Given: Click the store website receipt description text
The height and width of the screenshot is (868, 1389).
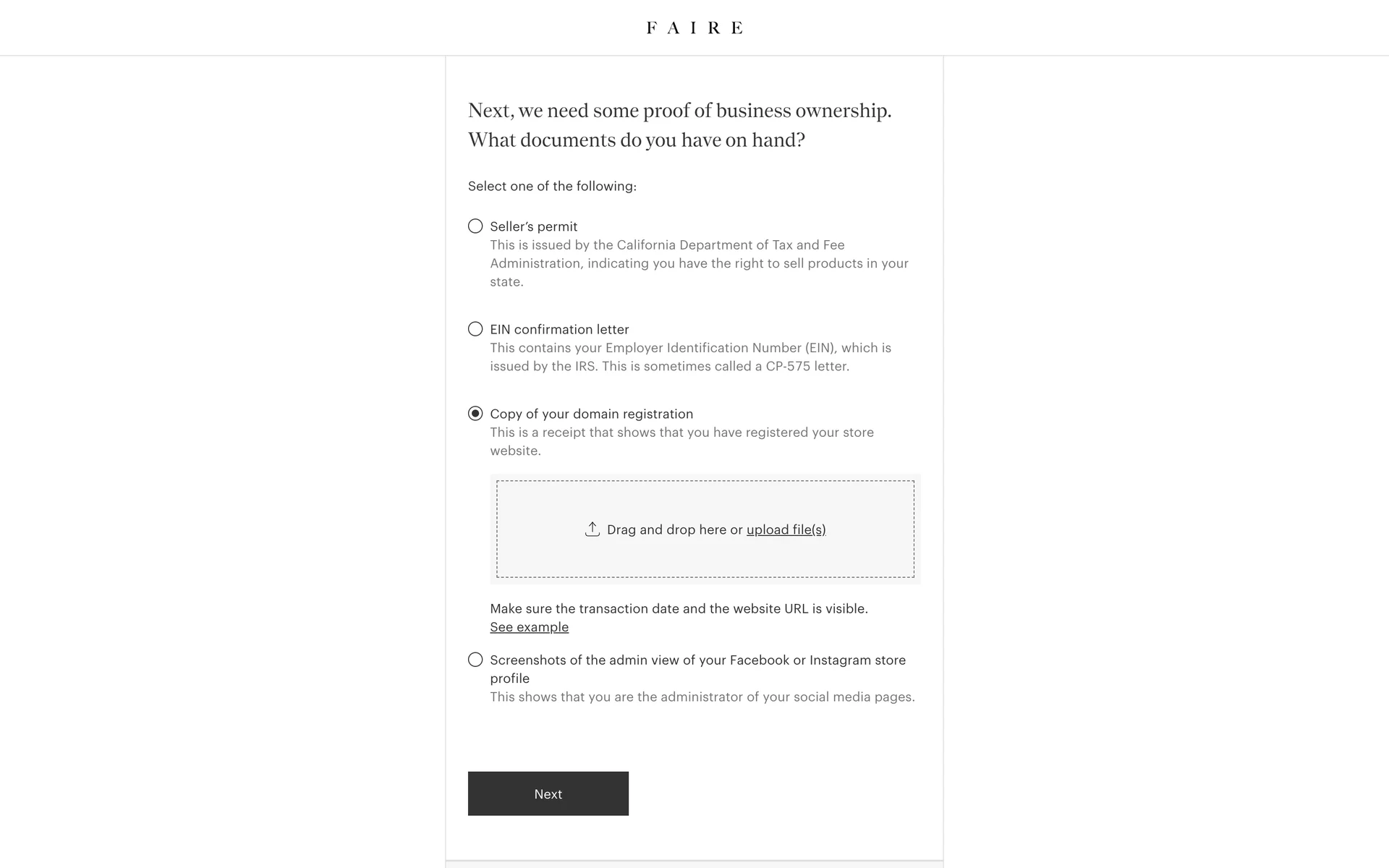Looking at the screenshot, I should [681, 441].
